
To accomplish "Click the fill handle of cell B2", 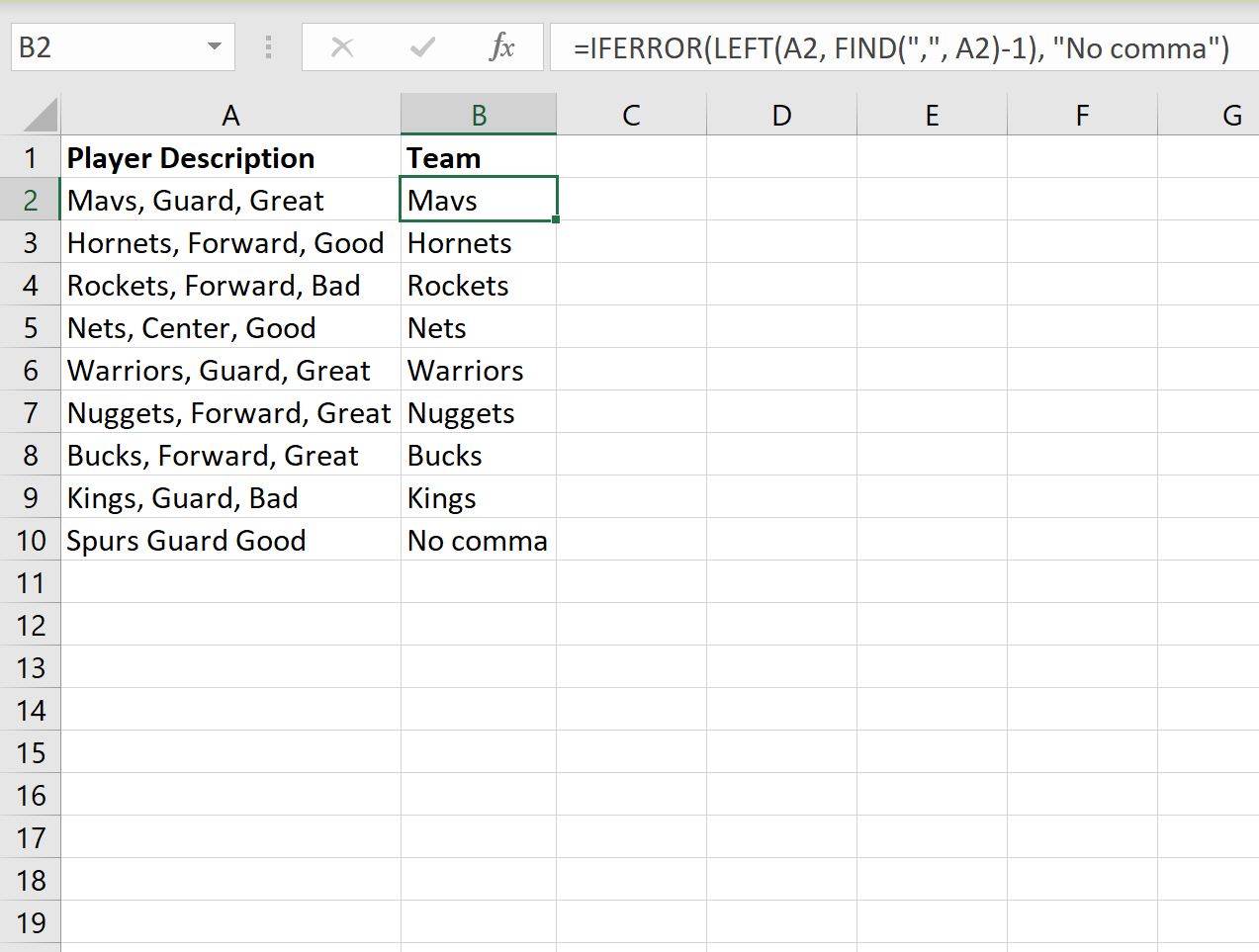I will [x=557, y=219].
